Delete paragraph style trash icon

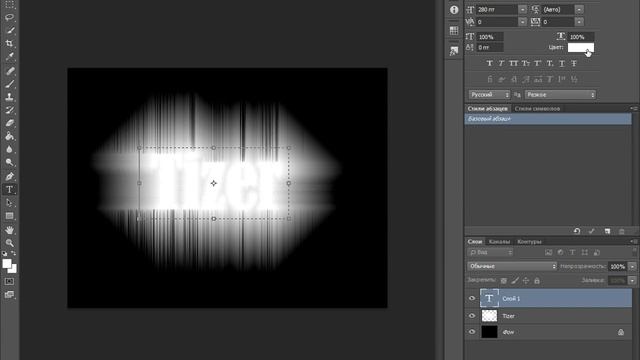[622, 231]
